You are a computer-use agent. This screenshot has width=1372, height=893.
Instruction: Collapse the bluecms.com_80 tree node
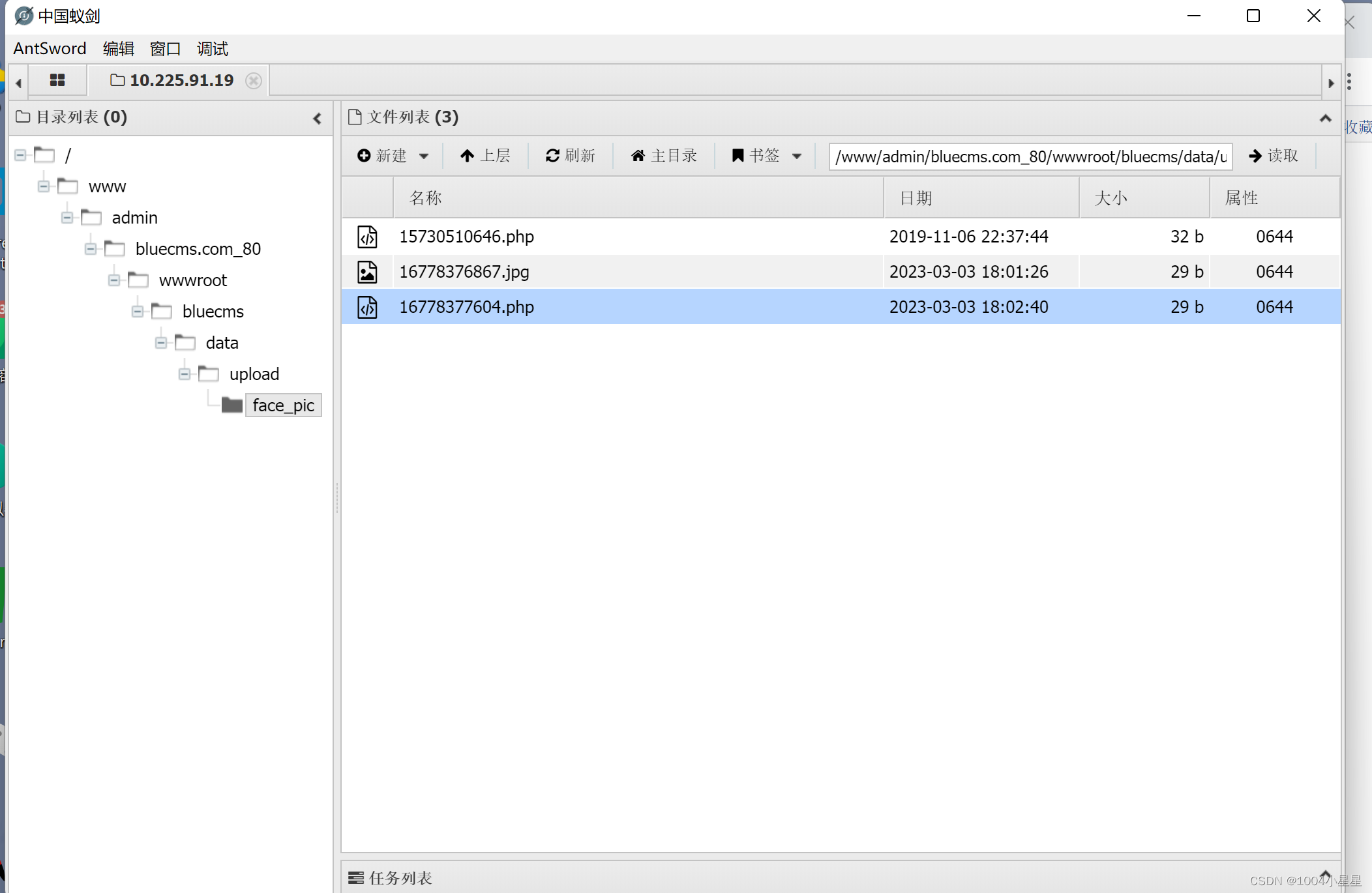pyautogui.click(x=91, y=249)
